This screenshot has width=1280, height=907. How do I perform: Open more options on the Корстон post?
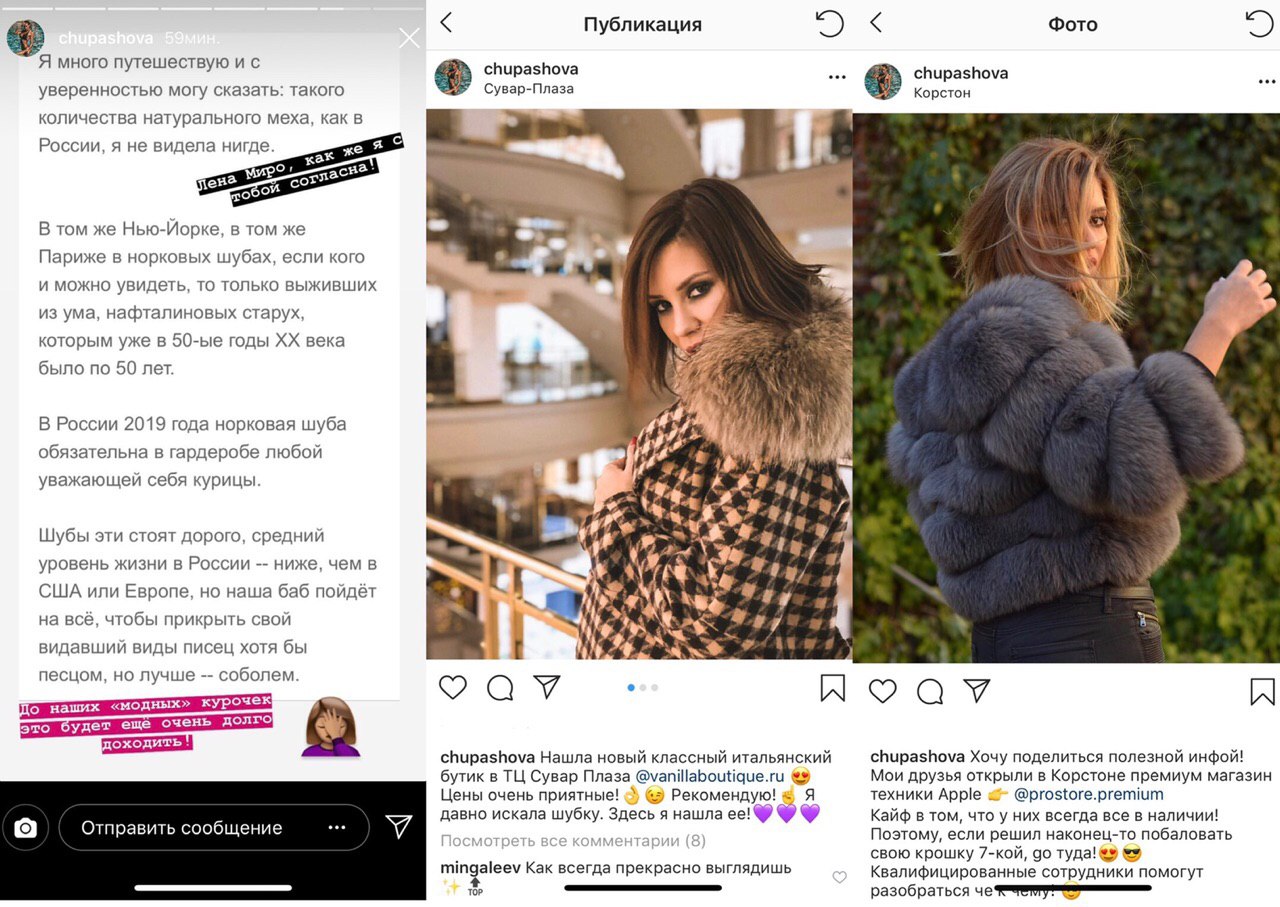click(x=1266, y=81)
